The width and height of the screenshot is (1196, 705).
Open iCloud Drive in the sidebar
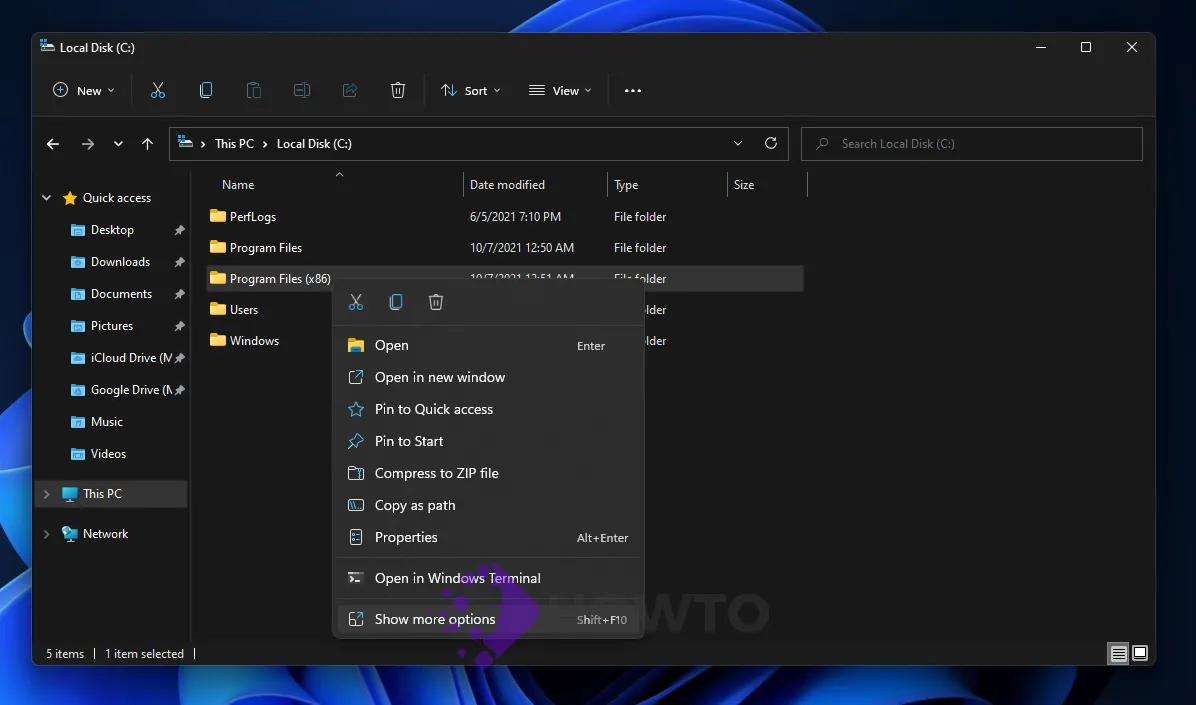click(x=122, y=358)
